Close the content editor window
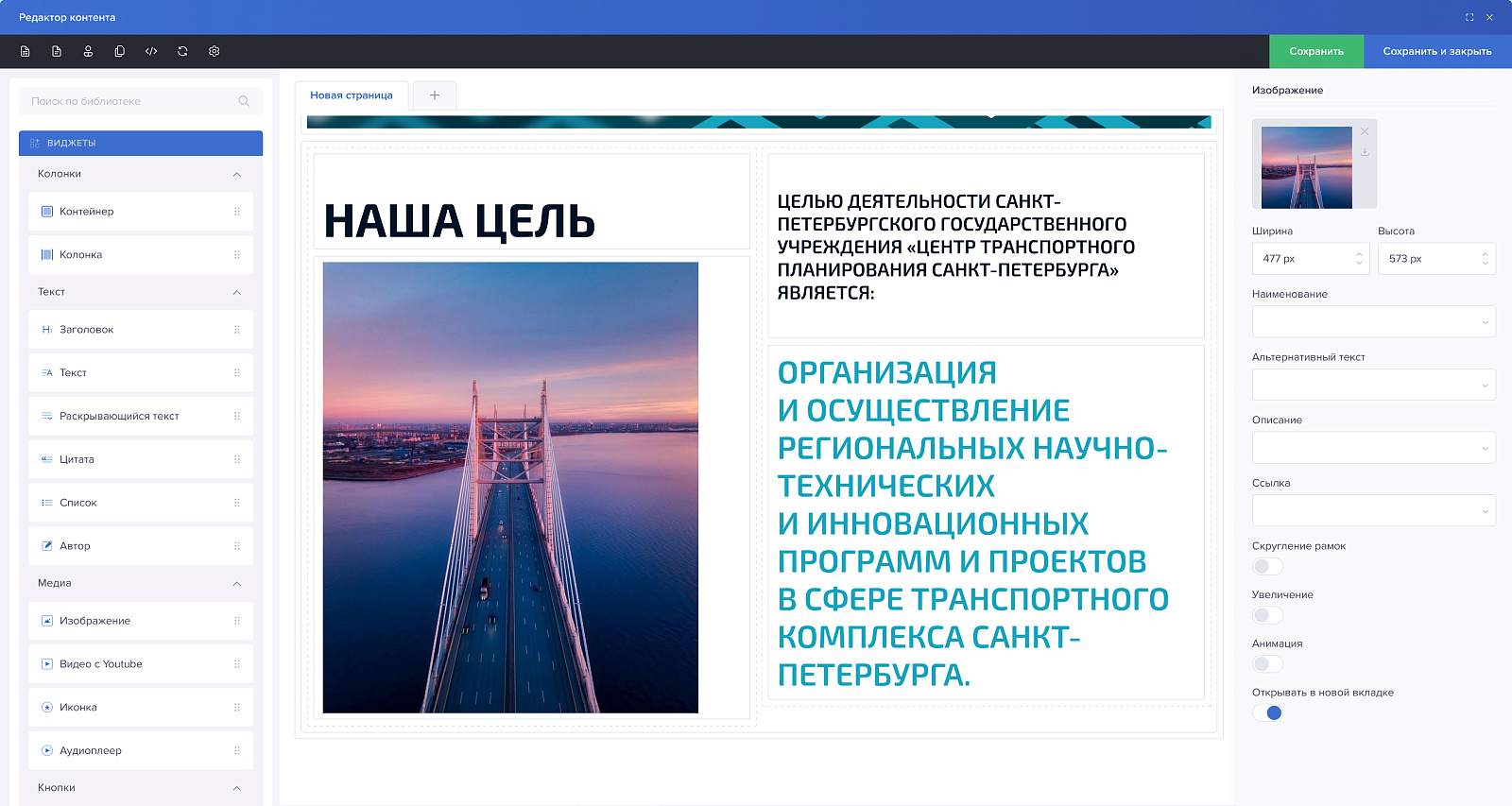 (x=1489, y=17)
